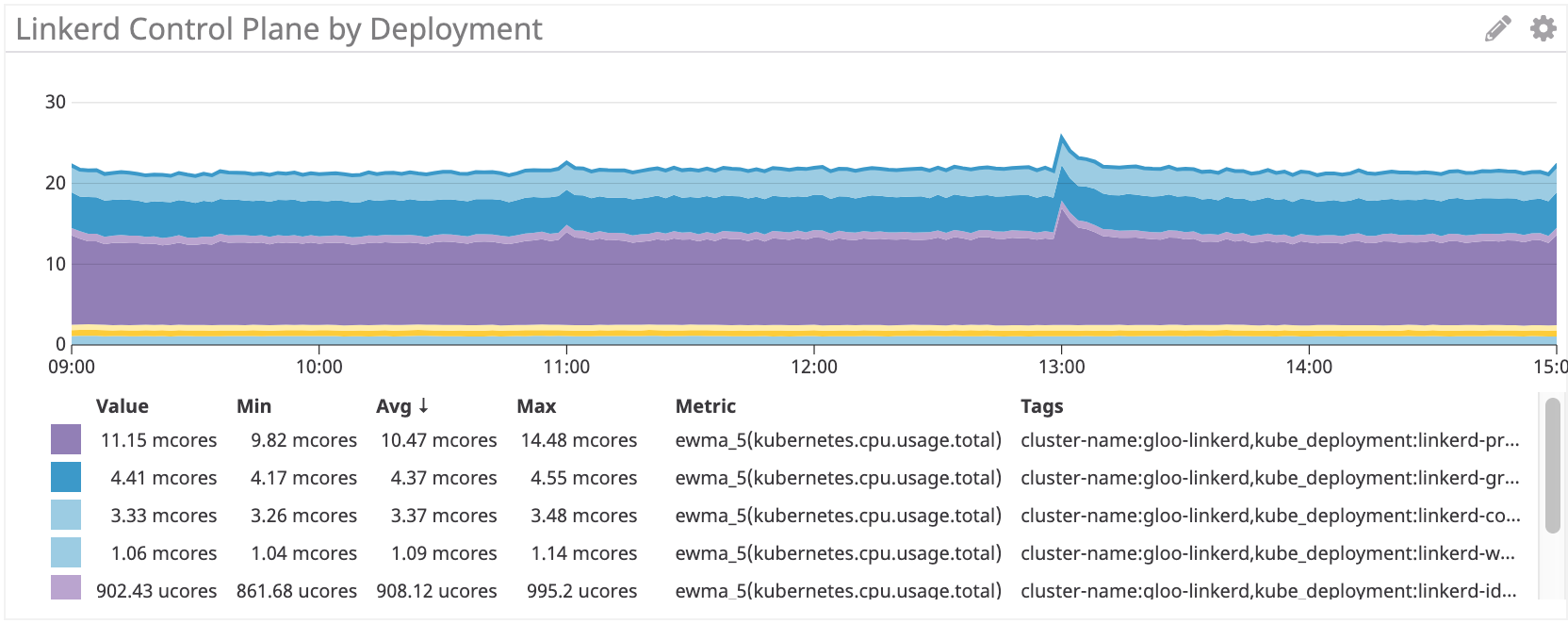Click the purple linkerd-pr series swatch
Screen dimensions: 1568x624
coord(66,439)
